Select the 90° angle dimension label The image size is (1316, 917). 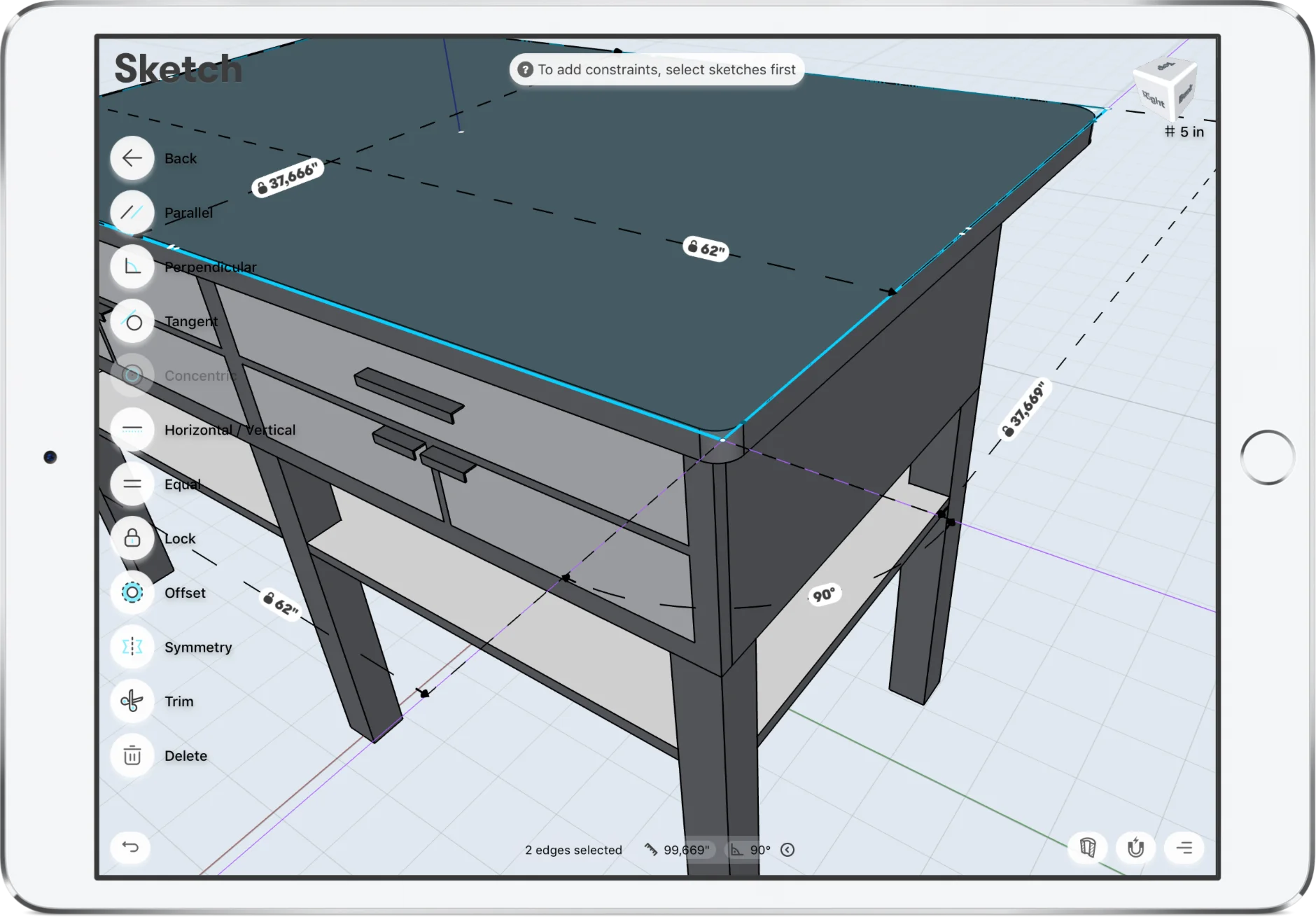pos(824,595)
